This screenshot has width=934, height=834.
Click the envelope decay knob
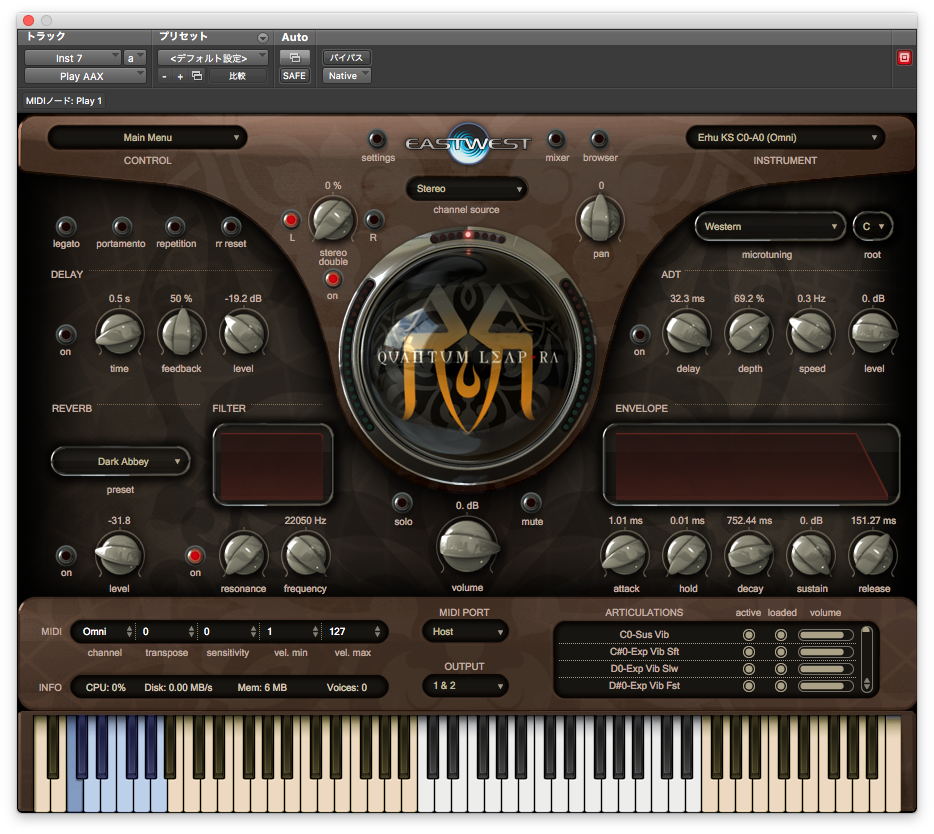click(x=749, y=555)
